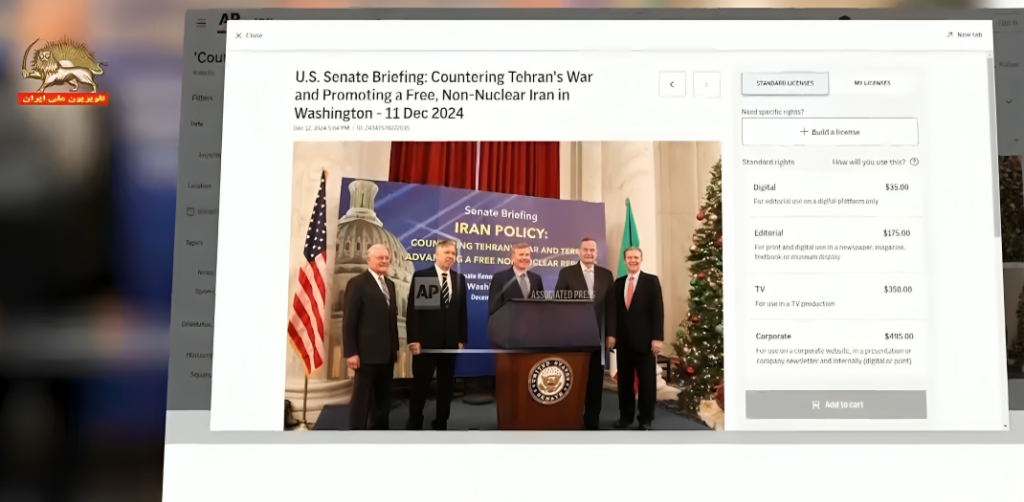Open the hamburger menu behind the overlay
The width and height of the screenshot is (1024, 502).
202,22
